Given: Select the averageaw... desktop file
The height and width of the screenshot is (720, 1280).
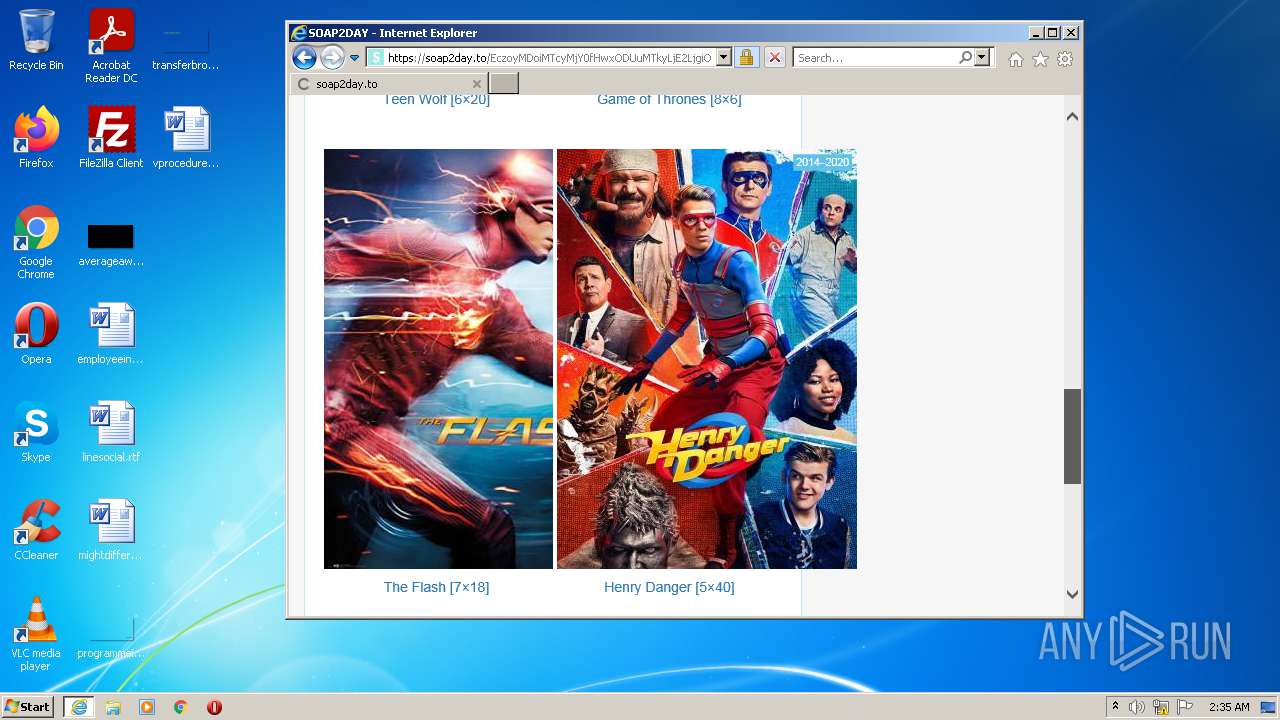Looking at the screenshot, I should [x=111, y=244].
